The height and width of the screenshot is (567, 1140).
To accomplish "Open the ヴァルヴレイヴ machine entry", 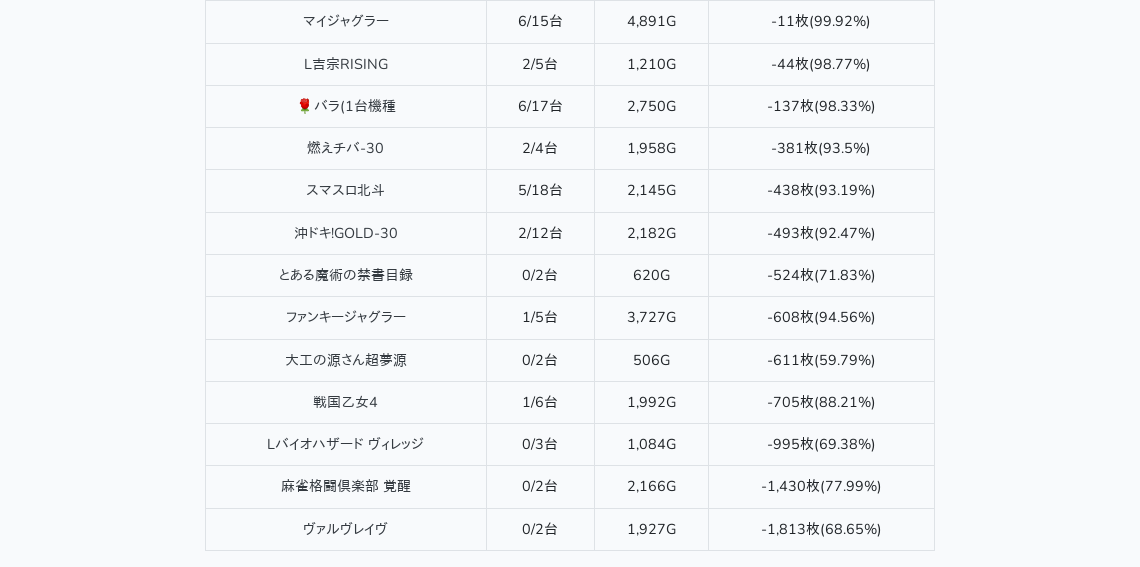I will pyautogui.click(x=346, y=529).
